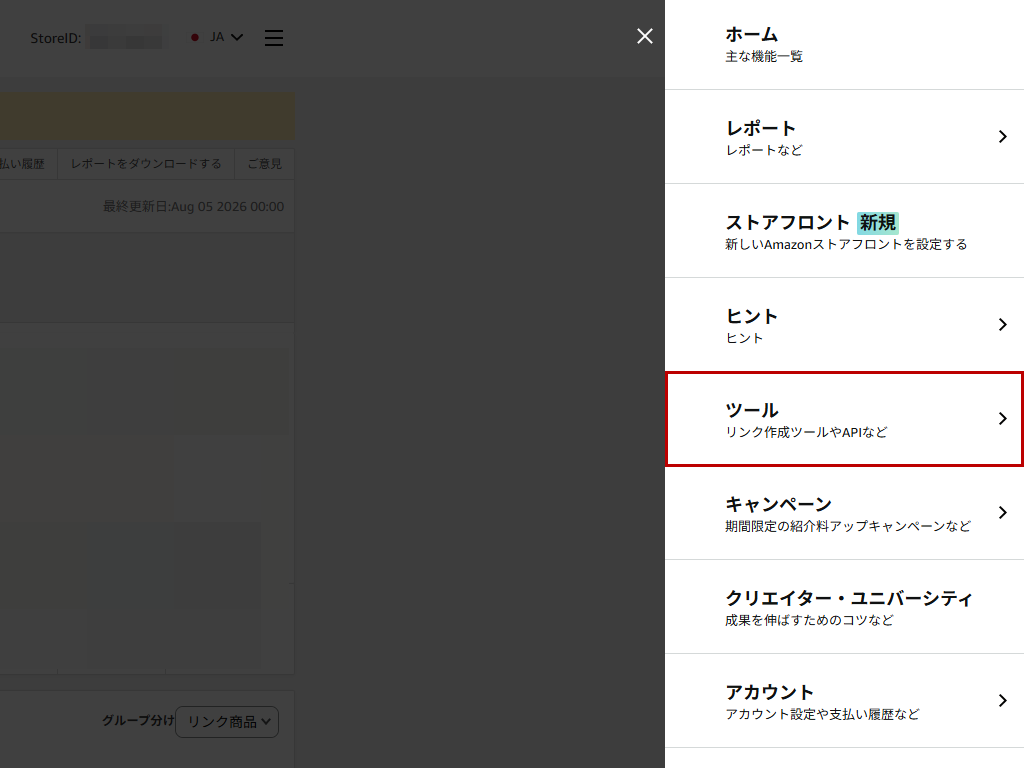This screenshot has width=1024, height=768.
Task: Click グループ分け label text
Action: [x=138, y=720]
